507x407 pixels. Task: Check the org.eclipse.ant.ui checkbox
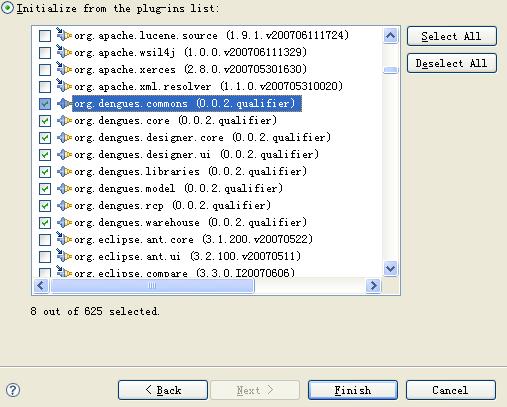click(x=45, y=257)
